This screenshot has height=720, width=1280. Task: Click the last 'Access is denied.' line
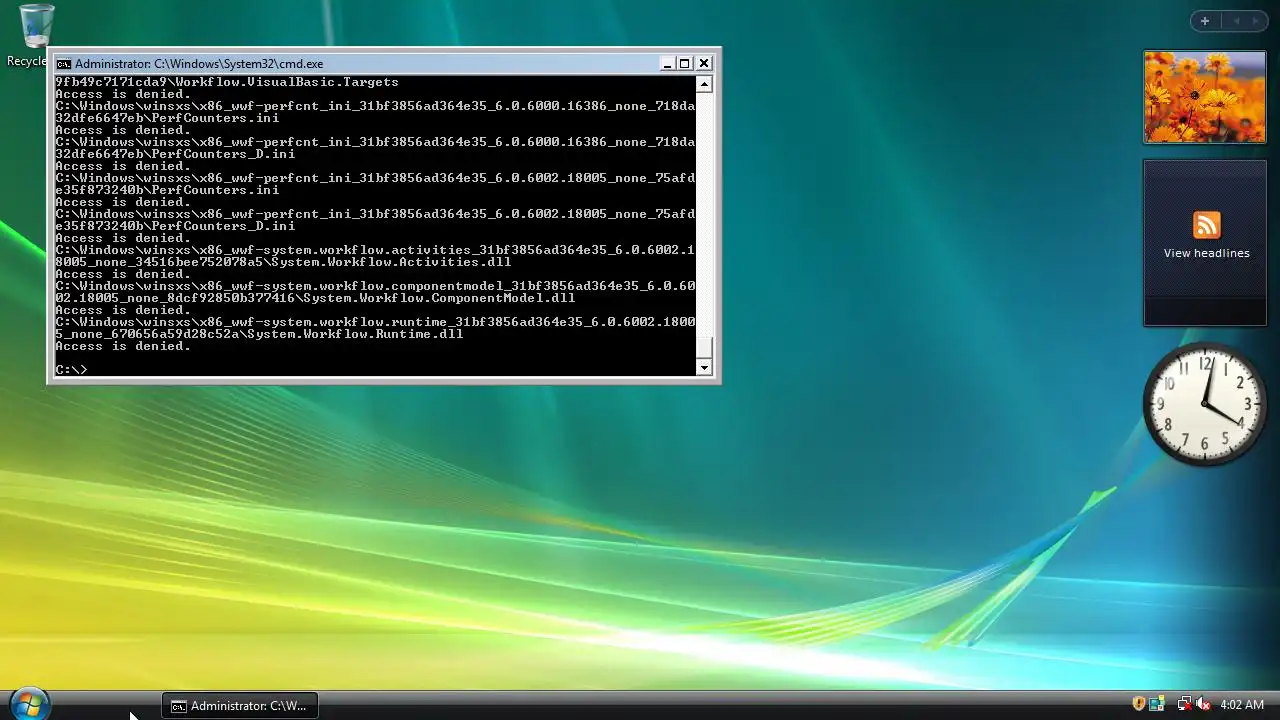click(123, 346)
